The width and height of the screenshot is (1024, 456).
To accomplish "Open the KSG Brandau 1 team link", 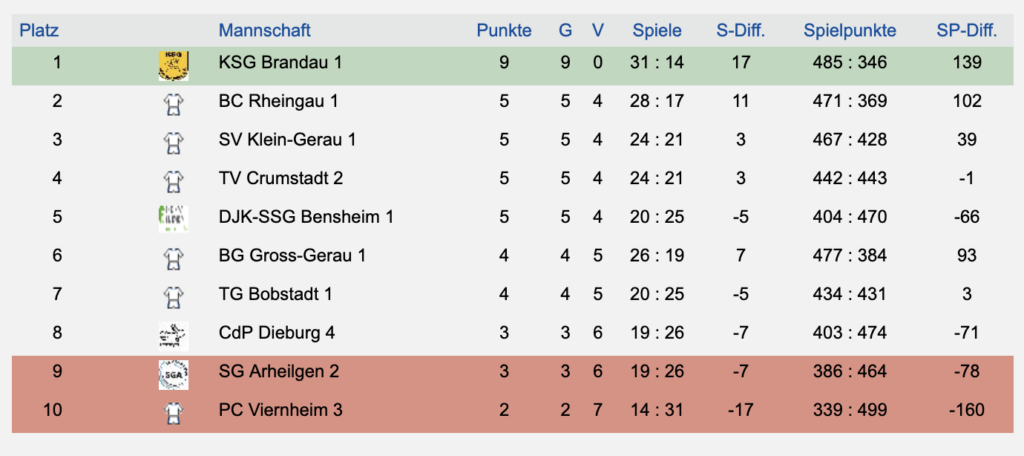I will pos(280,63).
